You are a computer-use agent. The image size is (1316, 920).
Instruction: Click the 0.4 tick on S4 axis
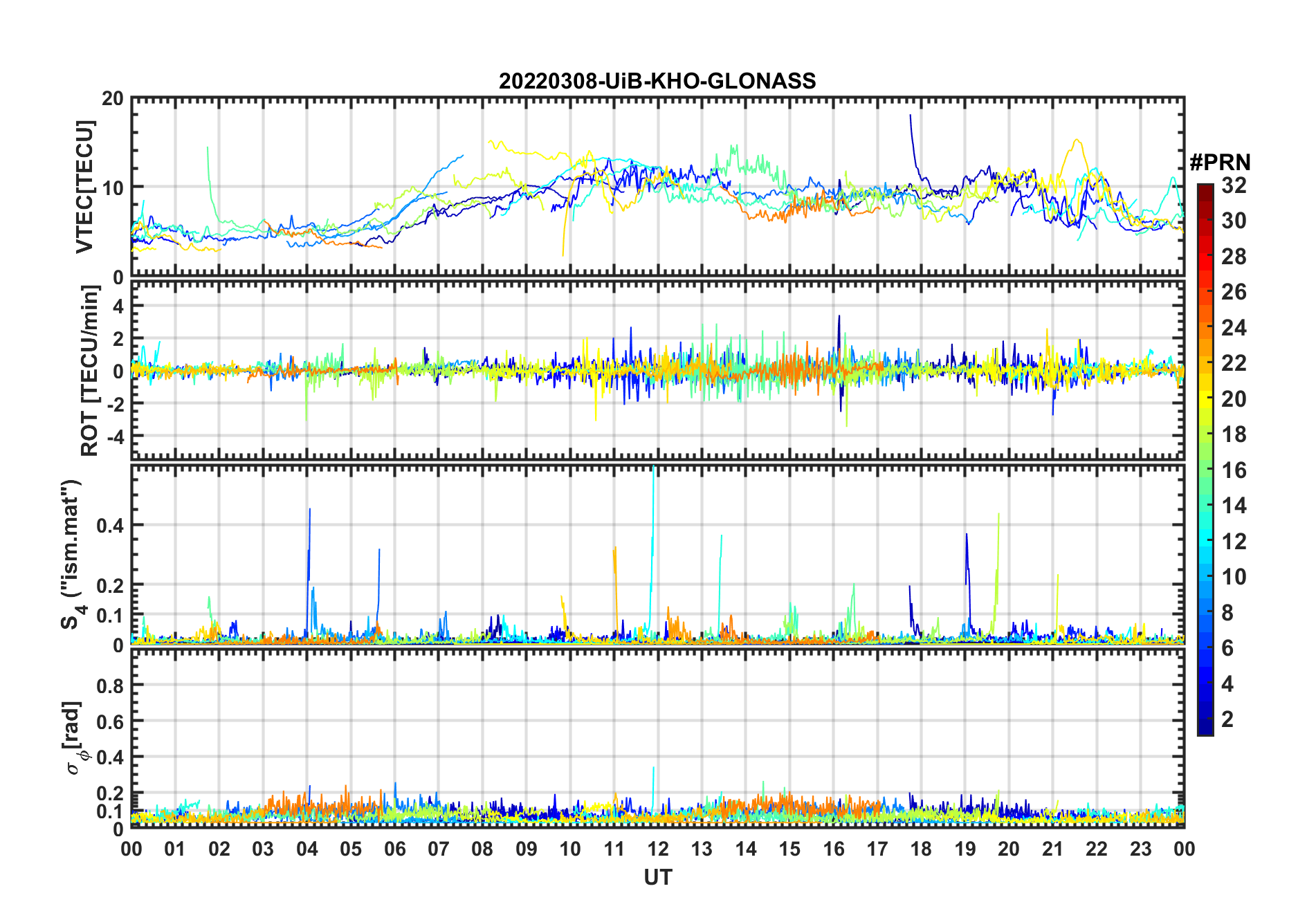click(111, 525)
